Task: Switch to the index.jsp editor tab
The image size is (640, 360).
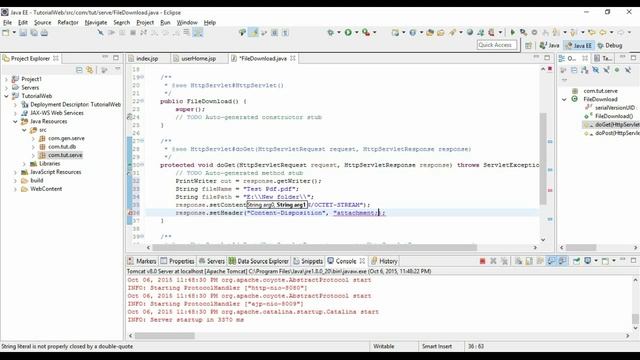Action: coord(147,58)
